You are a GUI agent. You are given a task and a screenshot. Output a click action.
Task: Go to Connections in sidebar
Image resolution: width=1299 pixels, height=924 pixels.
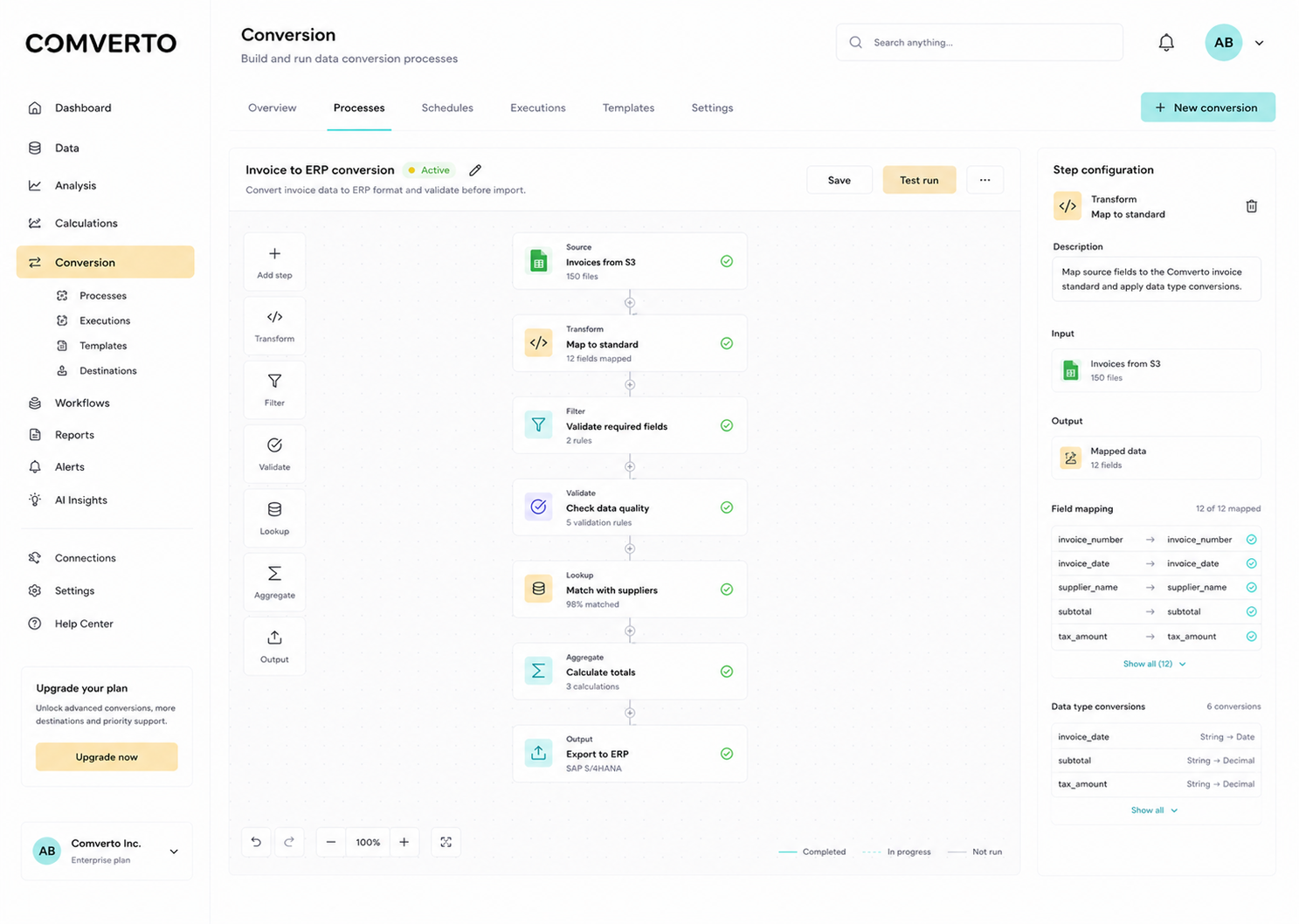tap(85, 558)
